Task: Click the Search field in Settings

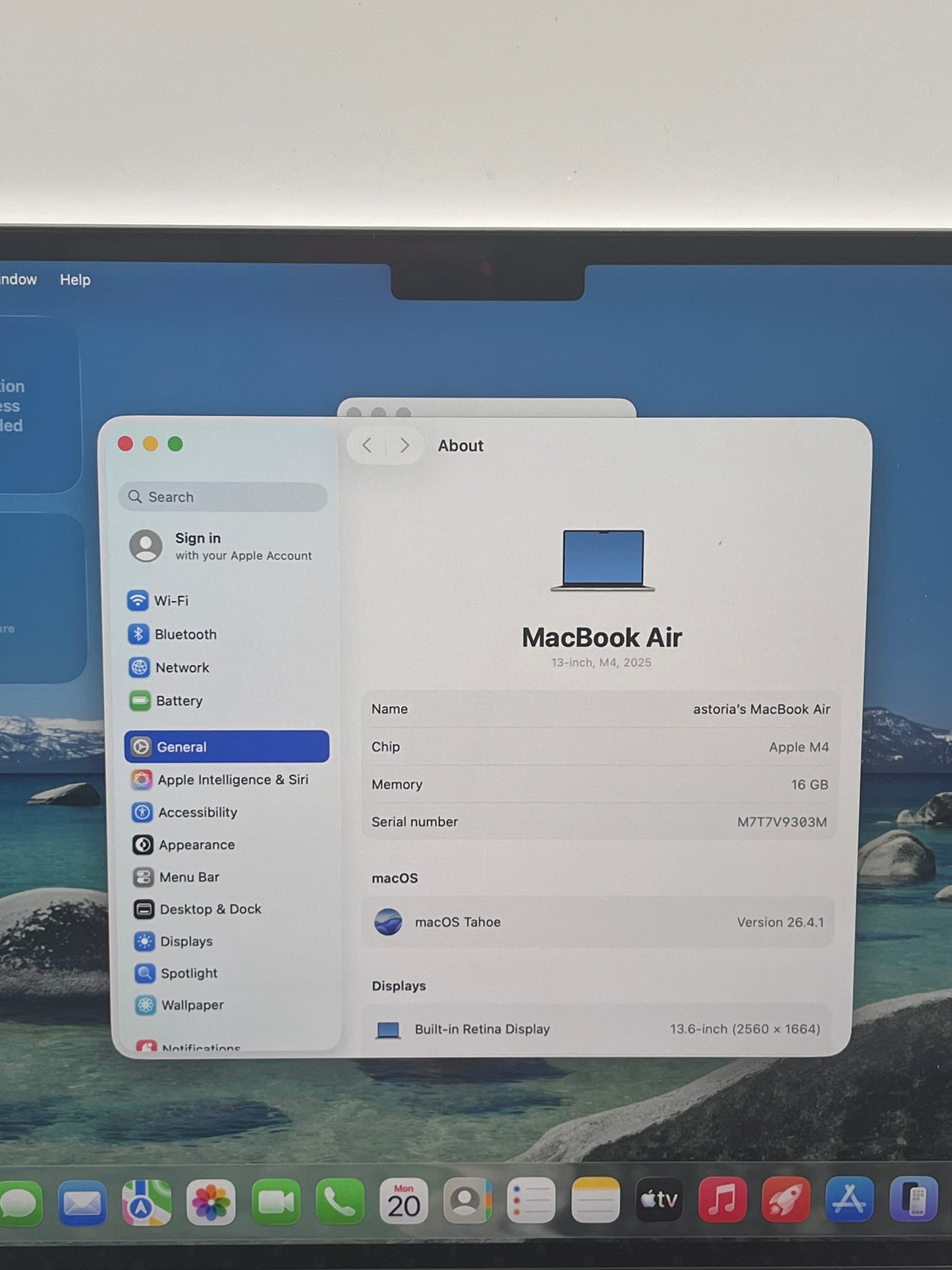Action: coord(223,497)
